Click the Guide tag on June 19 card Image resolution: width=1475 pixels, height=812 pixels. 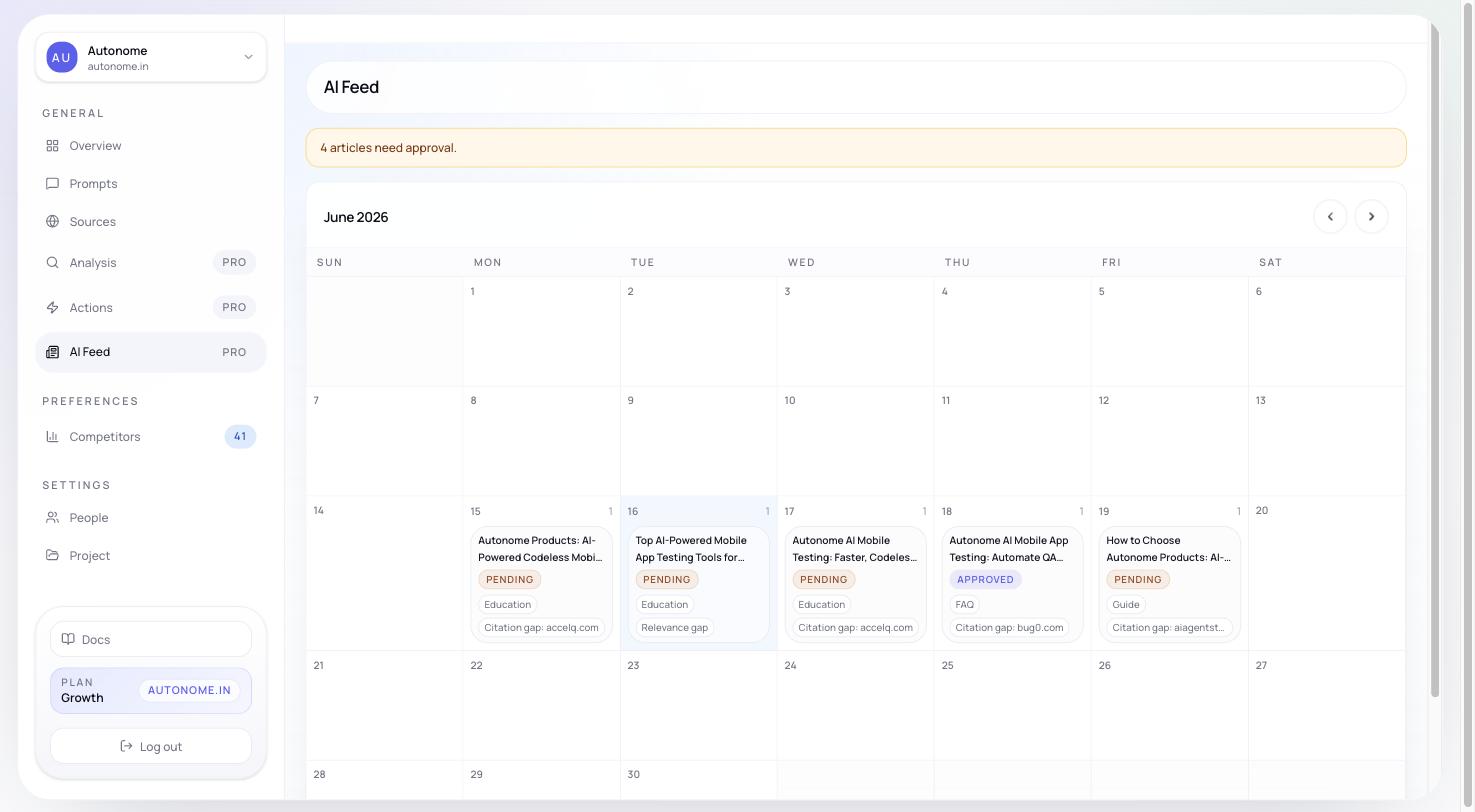(x=1125, y=605)
